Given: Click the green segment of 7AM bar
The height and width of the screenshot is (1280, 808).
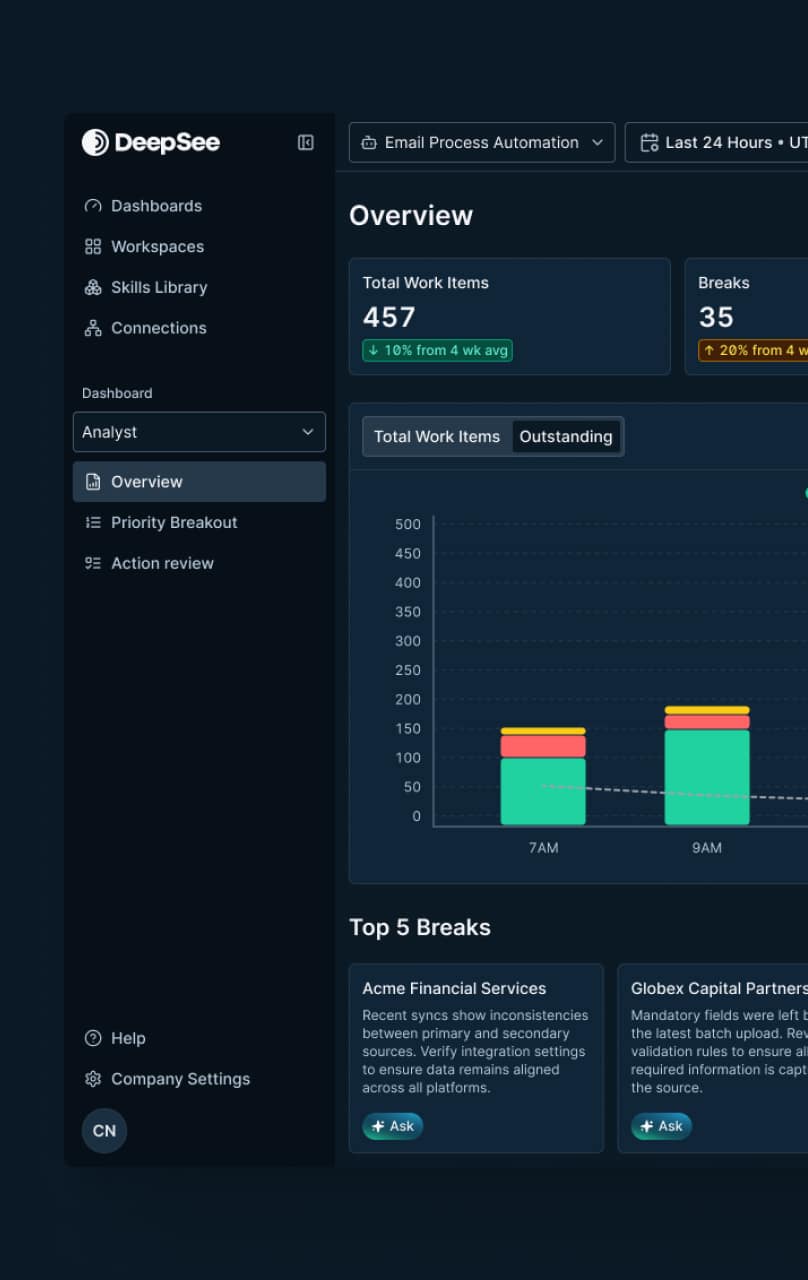Looking at the screenshot, I should click(x=543, y=791).
